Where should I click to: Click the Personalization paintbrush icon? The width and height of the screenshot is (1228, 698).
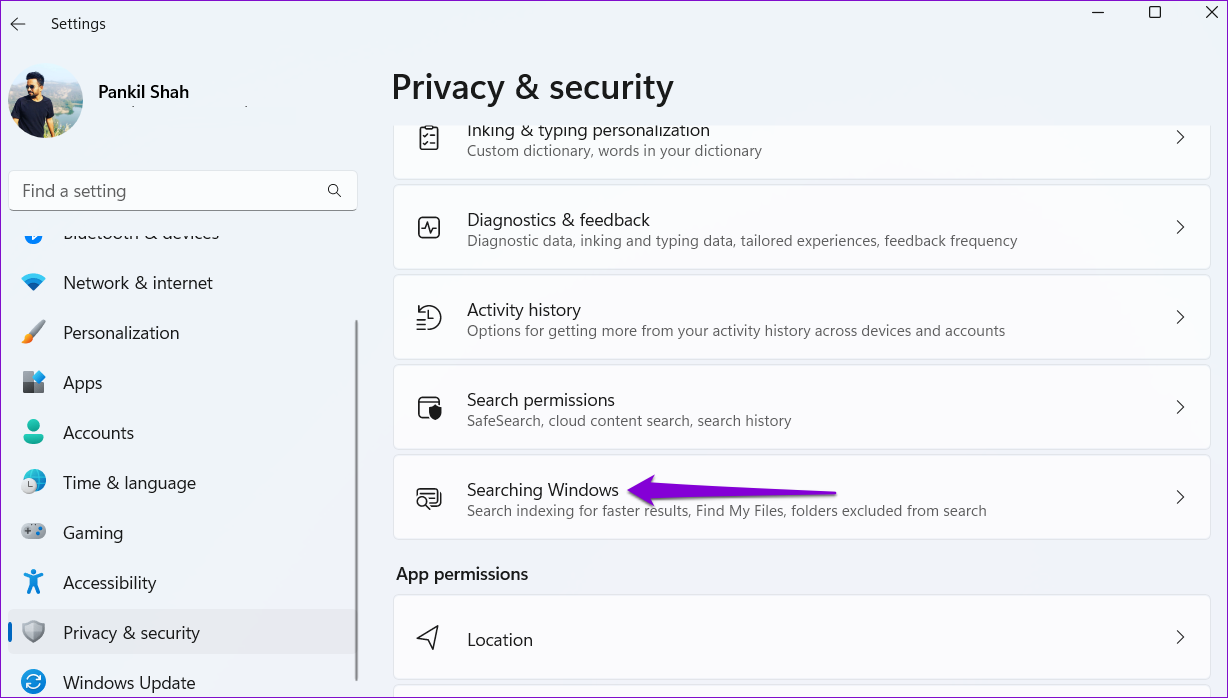click(34, 333)
